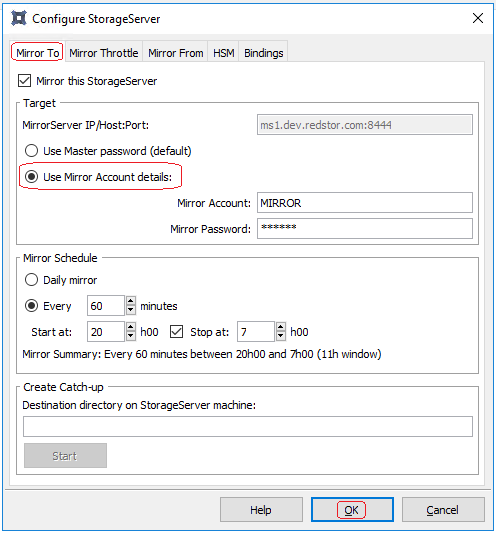Screen dimensions: 496x535
Task: Confirm settings with the OK button
Action: click(x=352, y=510)
